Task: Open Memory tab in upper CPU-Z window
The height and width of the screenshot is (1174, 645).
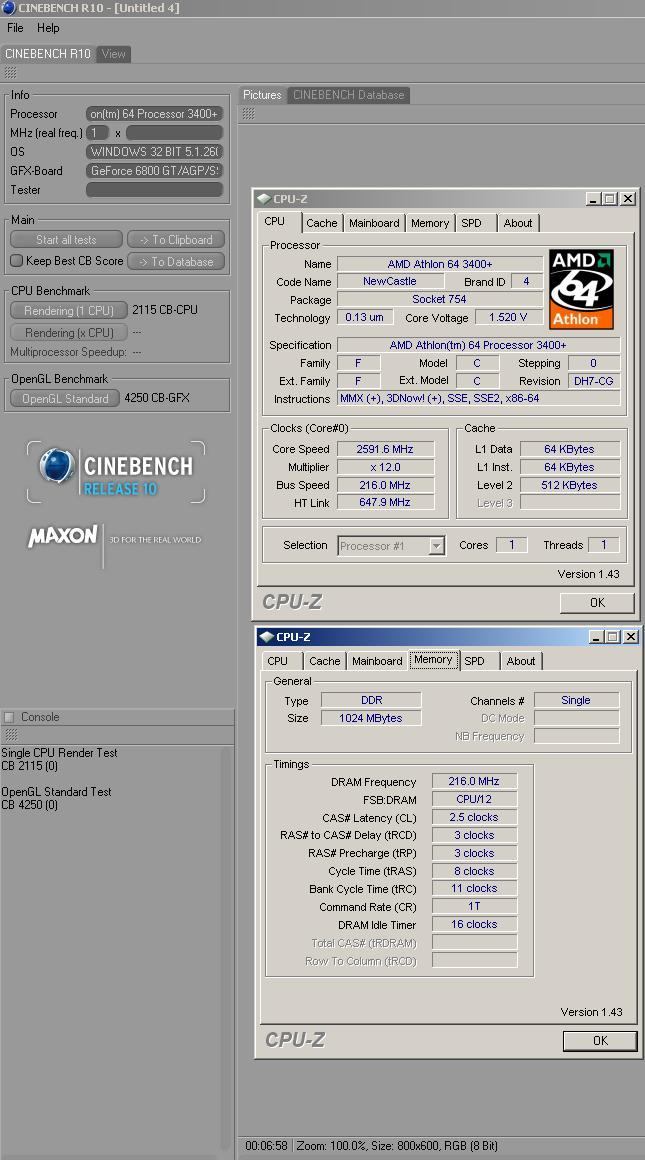Action: (430, 223)
